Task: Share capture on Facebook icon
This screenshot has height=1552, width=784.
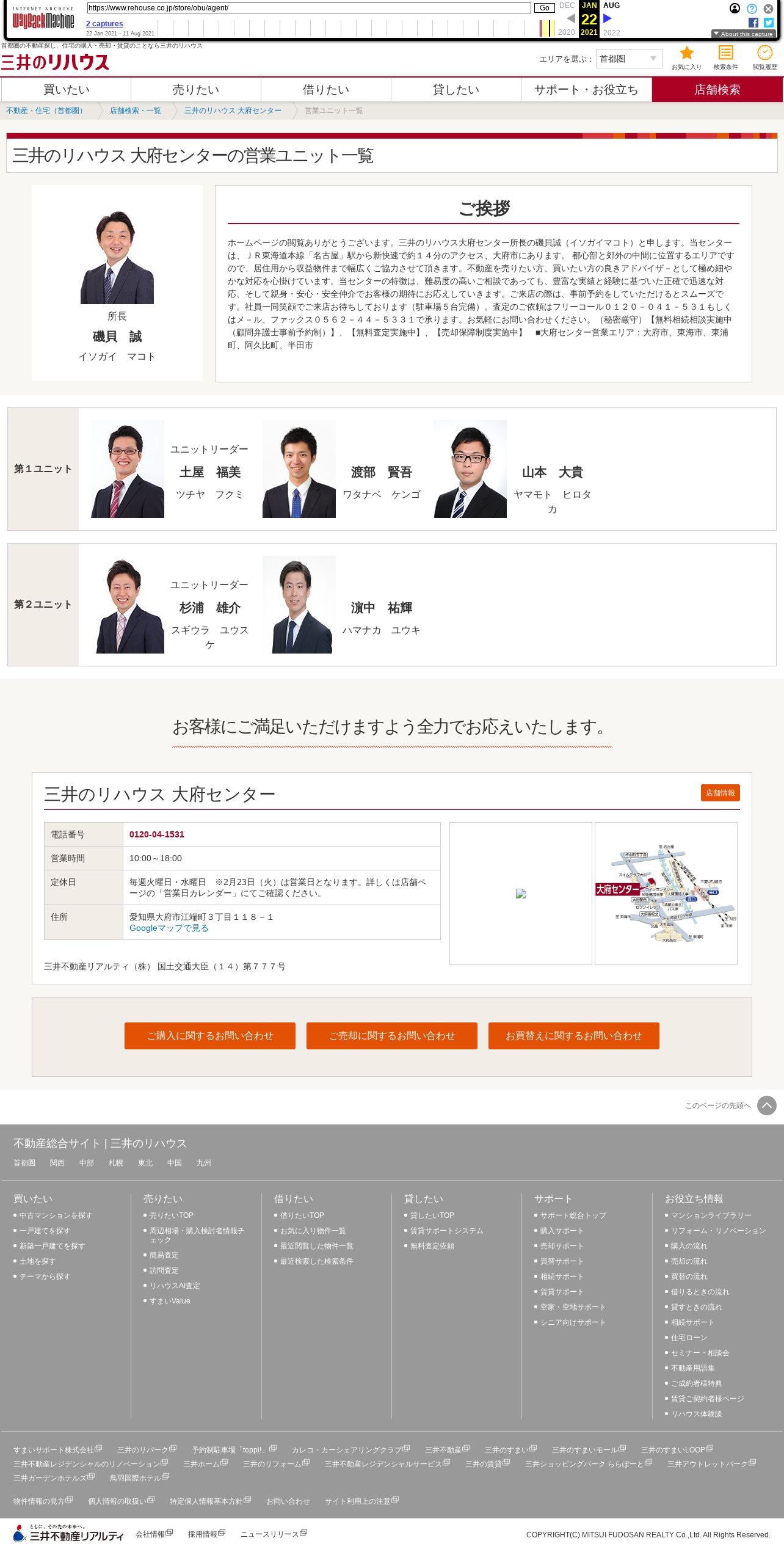Action: pos(753,23)
